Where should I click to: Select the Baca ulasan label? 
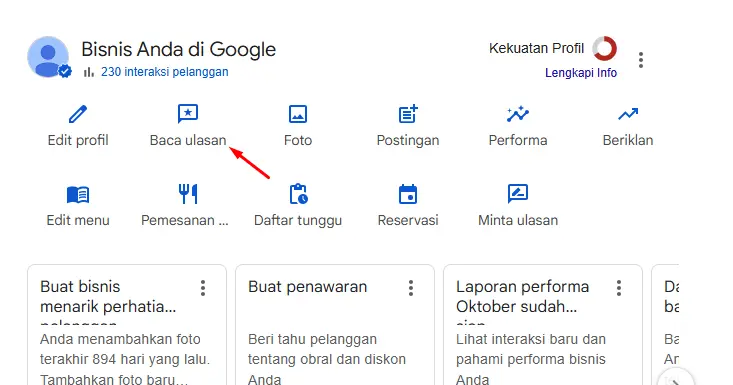coord(188,140)
